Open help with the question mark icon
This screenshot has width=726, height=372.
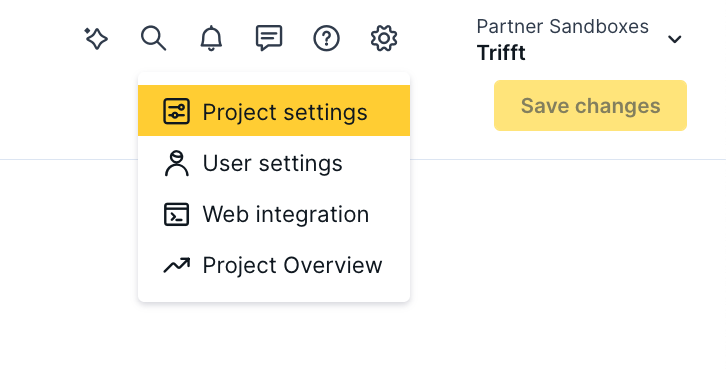(x=326, y=38)
